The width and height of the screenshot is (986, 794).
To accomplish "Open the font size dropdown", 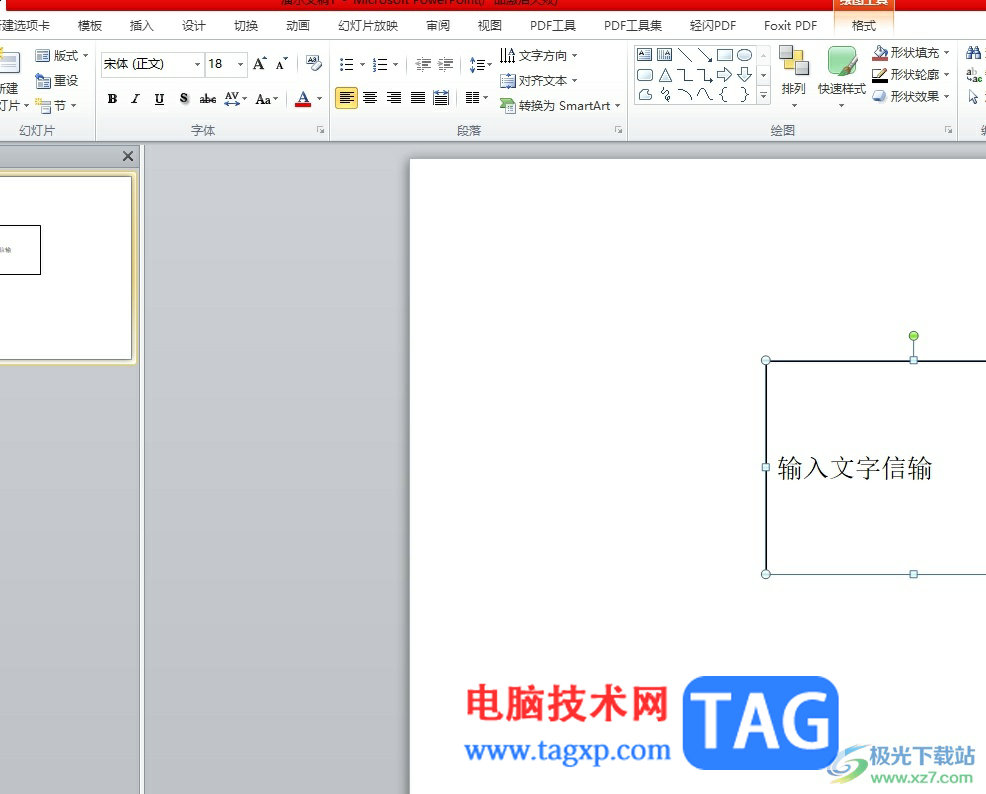I will pos(240,64).
